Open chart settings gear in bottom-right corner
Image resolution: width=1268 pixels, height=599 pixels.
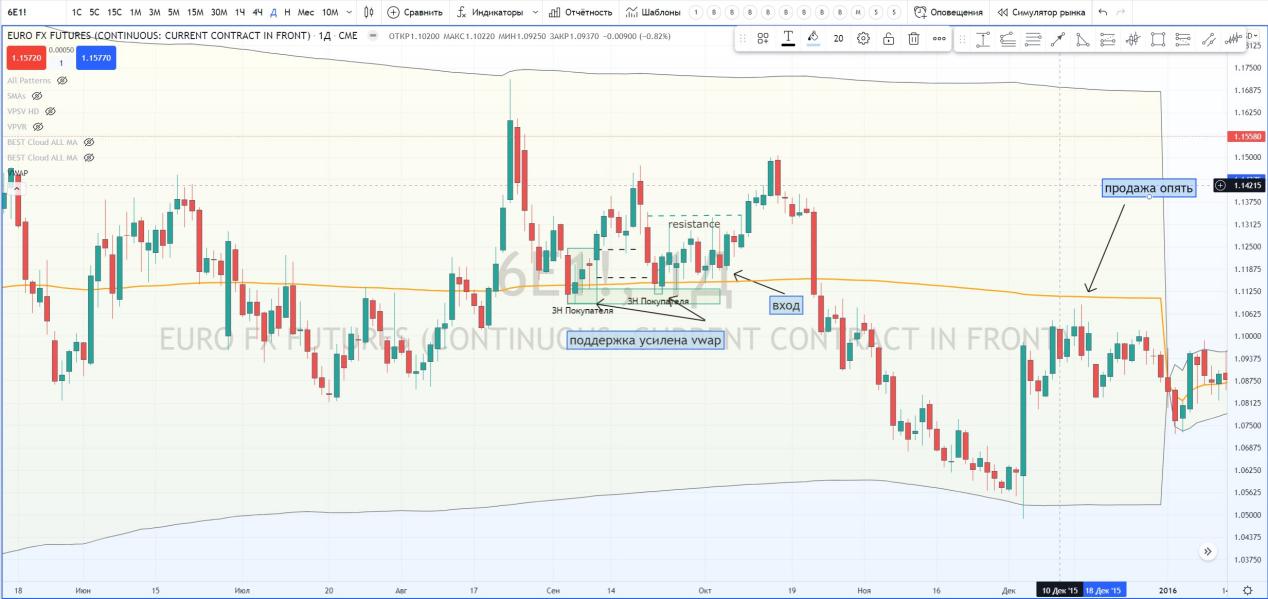point(1246,590)
